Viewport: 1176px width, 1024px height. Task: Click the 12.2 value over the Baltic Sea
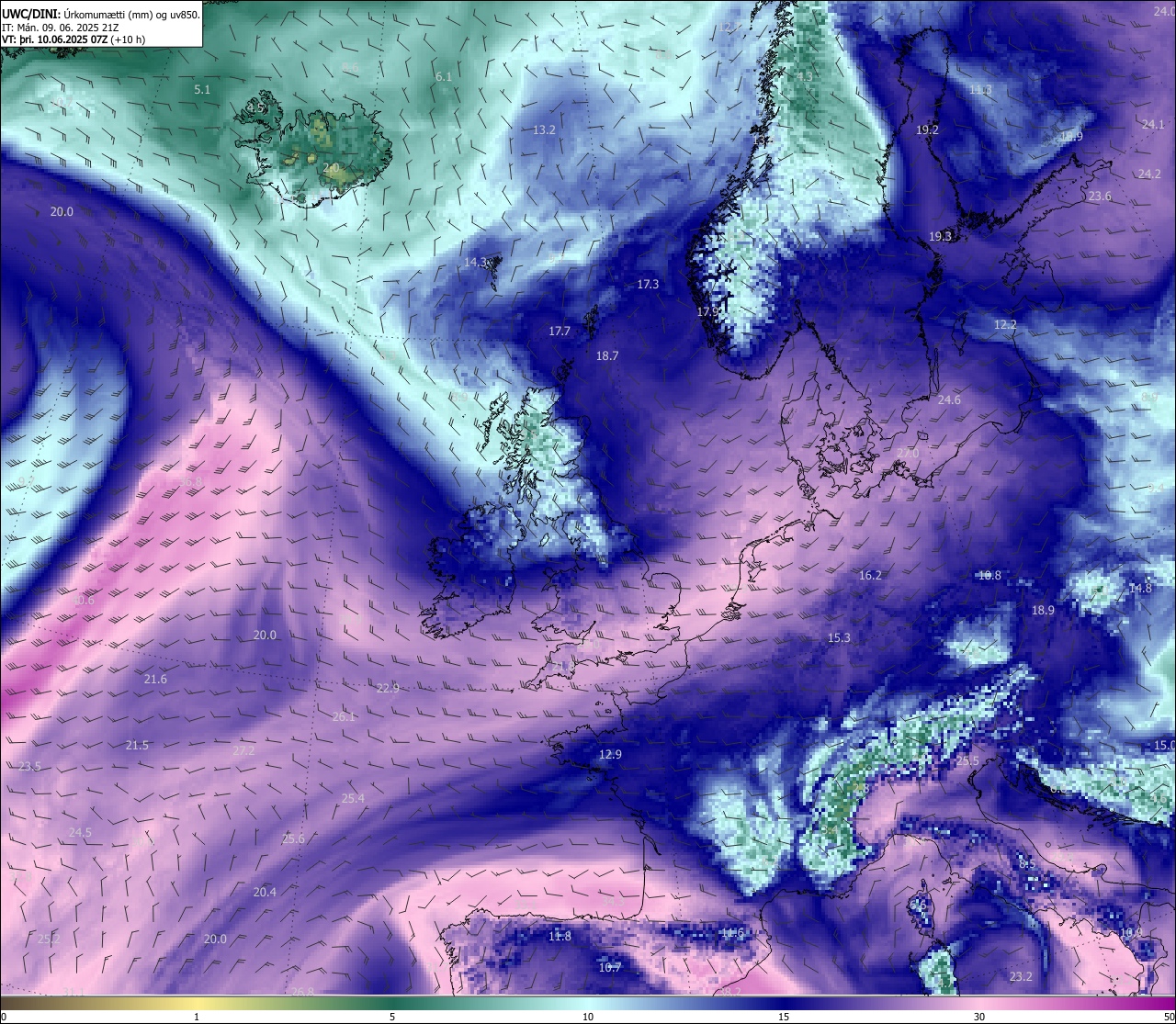coord(1005,325)
